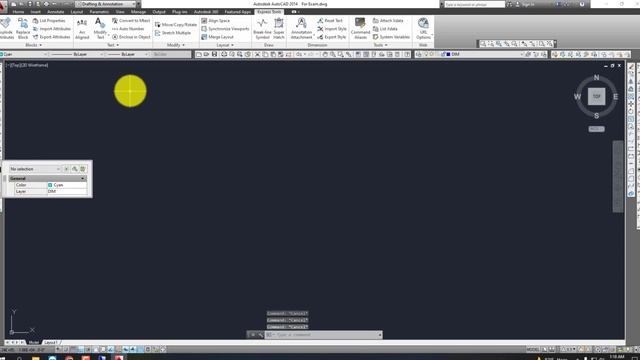This screenshot has height=360, width=640.
Task: Open the second ByLayer lineweight dropdown
Action: click(x=127, y=54)
